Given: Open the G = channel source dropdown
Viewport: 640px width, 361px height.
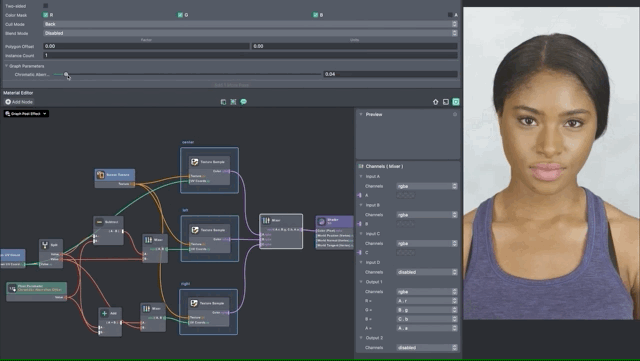Looking at the screenshot, I should pyautogui.click(x=427, y=310).
